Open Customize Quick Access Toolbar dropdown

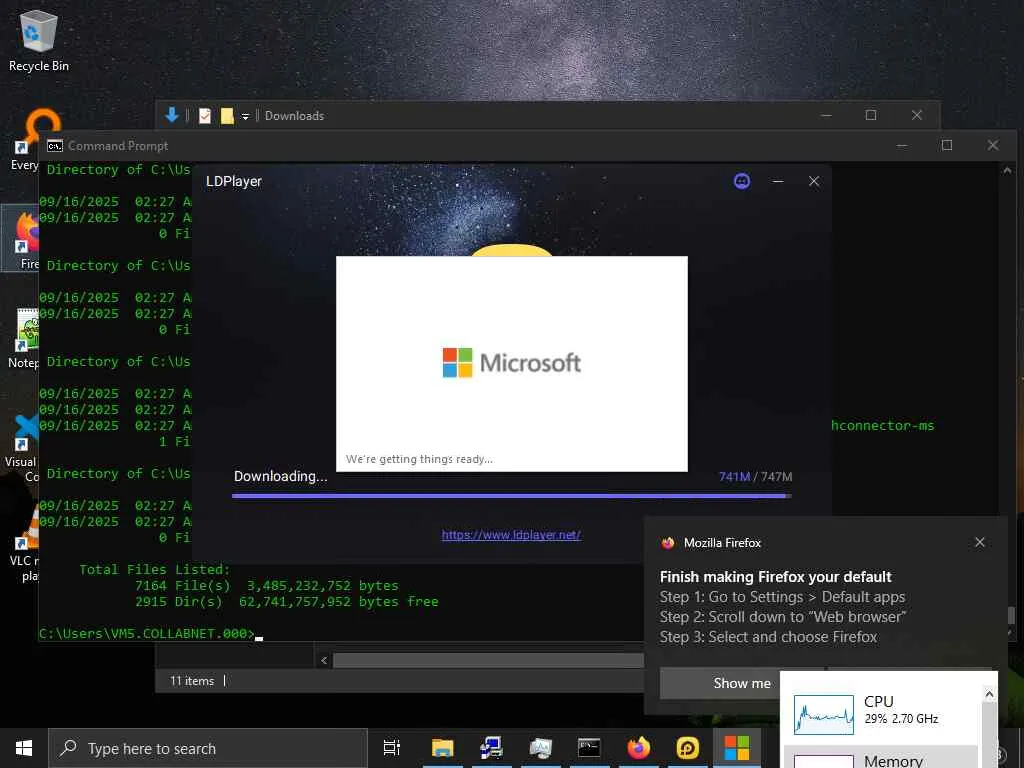[246, 116]
